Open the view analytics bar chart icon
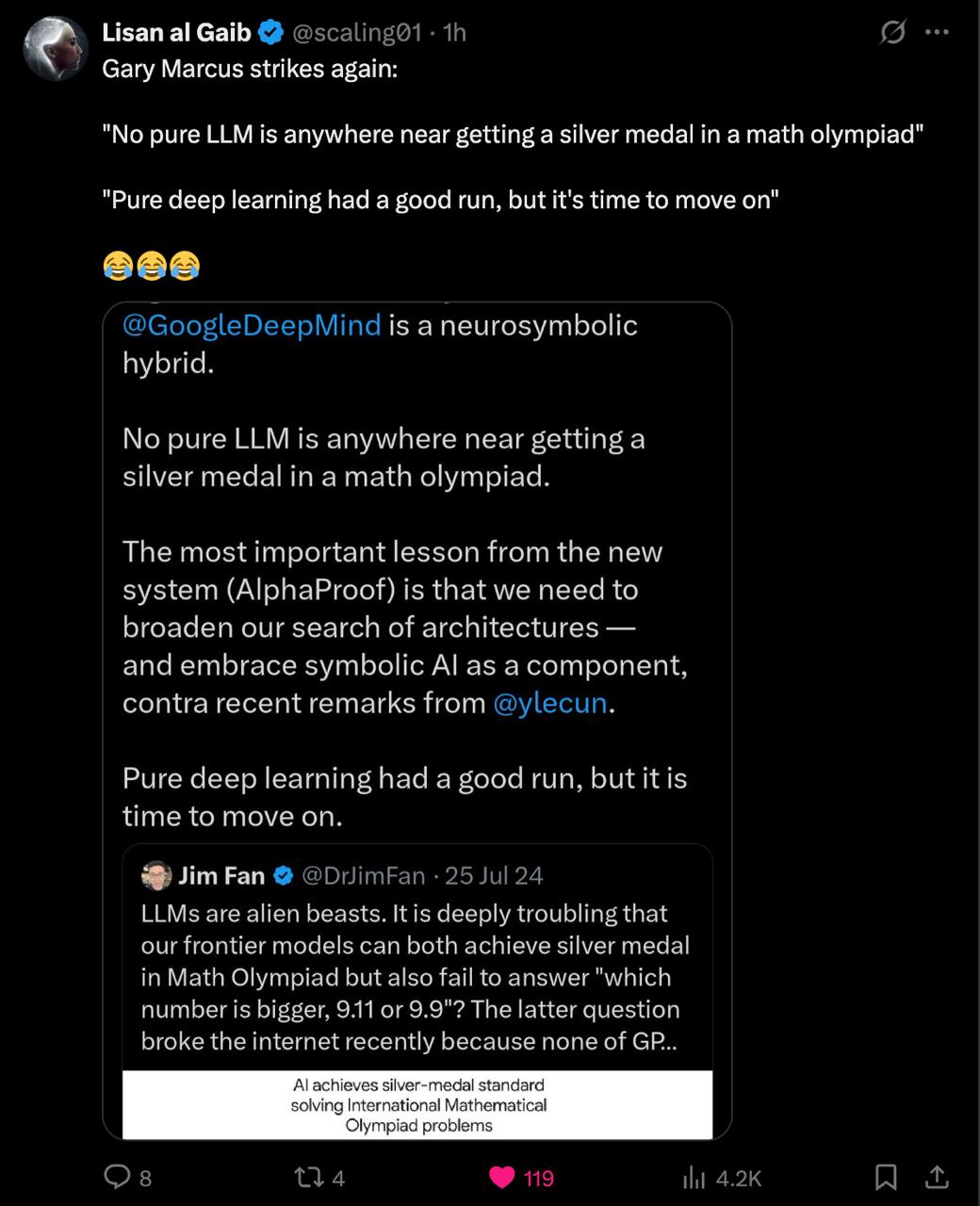 click(x=694, y=1177)
